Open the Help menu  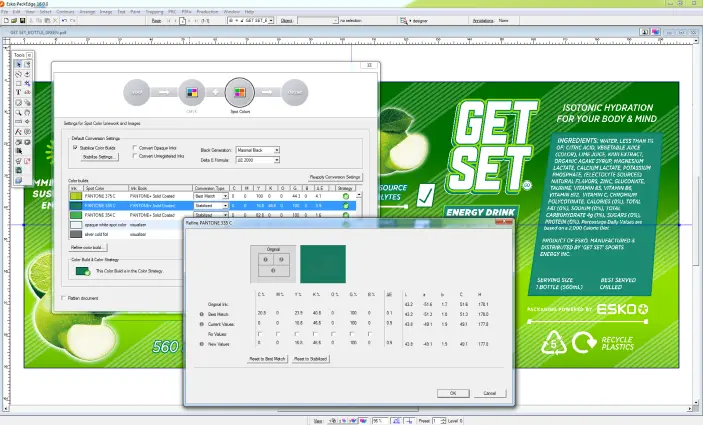249,12
